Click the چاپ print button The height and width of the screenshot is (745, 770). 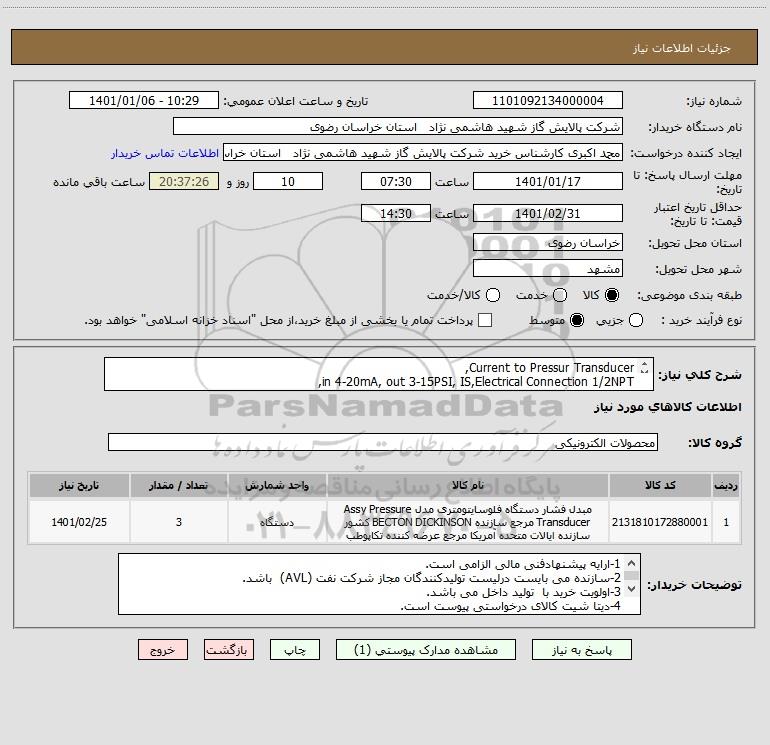coord(295,650)
